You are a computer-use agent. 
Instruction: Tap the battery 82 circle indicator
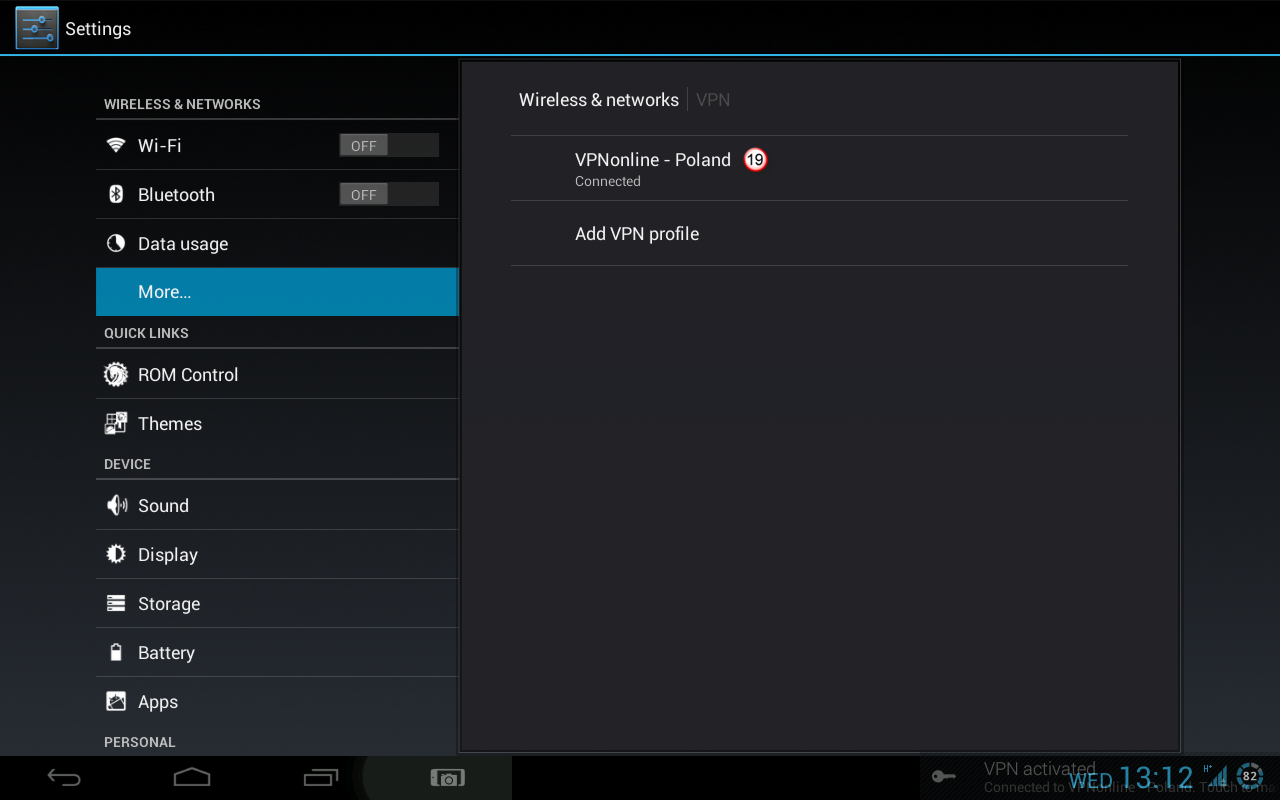coord(1250,776)
